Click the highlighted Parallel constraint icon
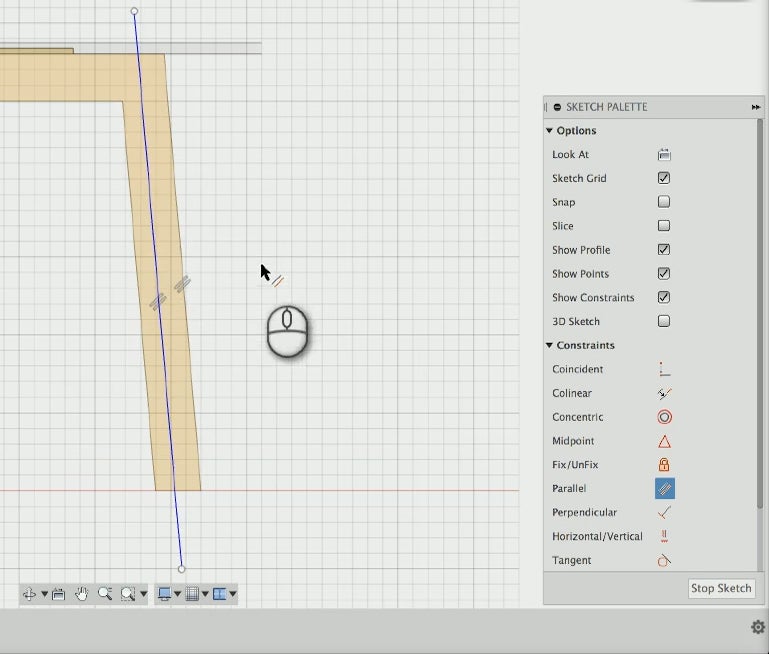769x654 pixels. pyautogui.click(x=665, y=488)
